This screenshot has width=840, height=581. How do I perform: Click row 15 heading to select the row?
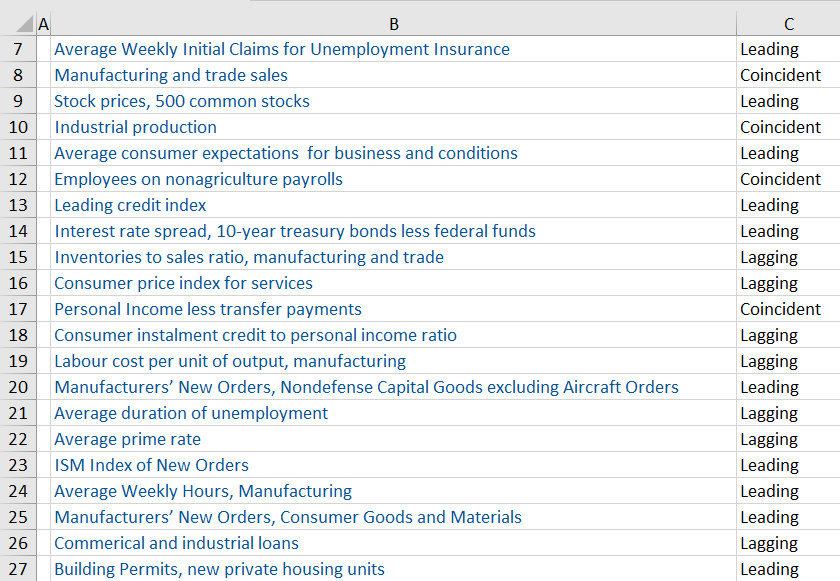(x=19, y=257)
